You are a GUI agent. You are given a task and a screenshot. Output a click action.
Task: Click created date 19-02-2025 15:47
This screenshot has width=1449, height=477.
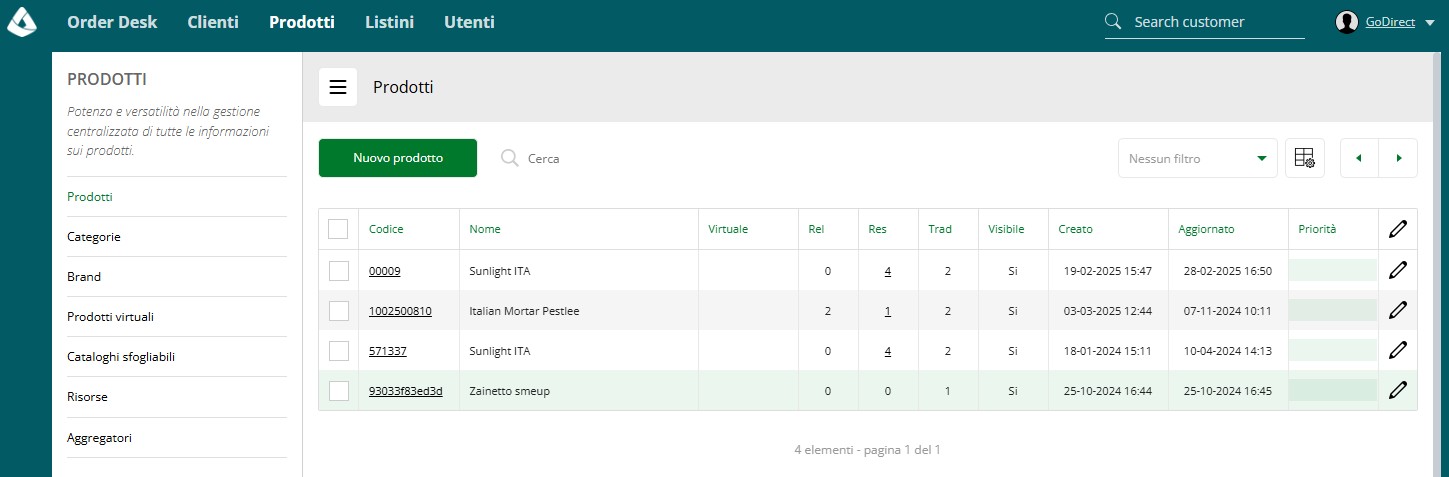[x=1108, y=271]
